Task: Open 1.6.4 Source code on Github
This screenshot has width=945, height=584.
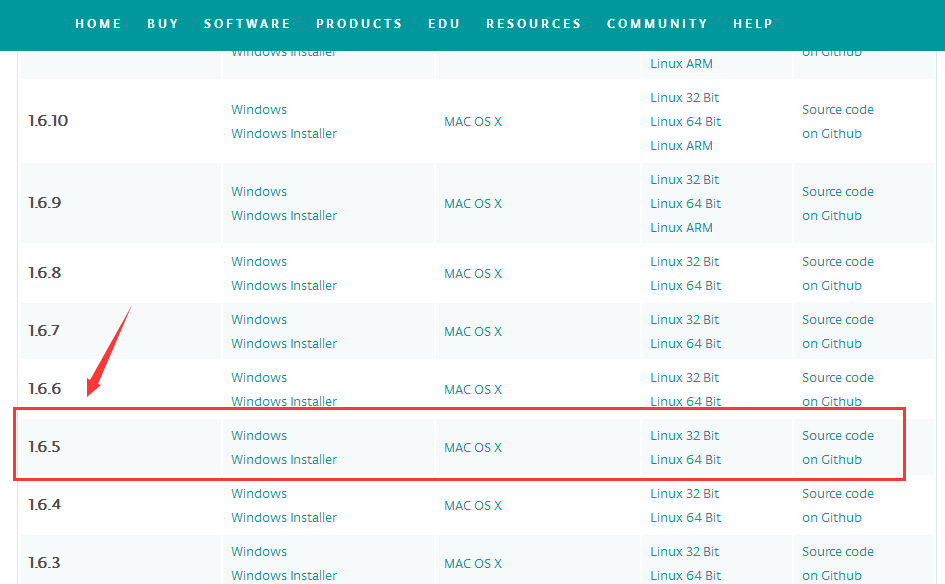Action: 838,505
